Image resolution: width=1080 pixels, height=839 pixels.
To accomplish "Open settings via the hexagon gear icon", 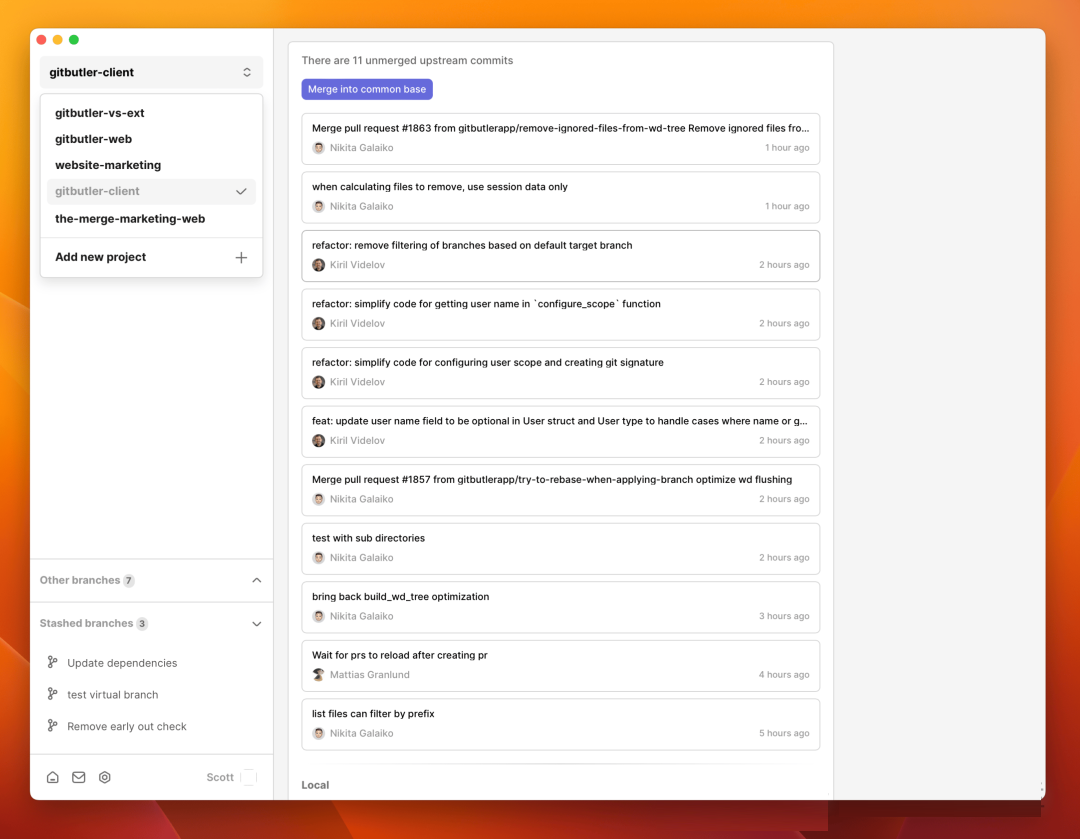I will pos(105,777).
